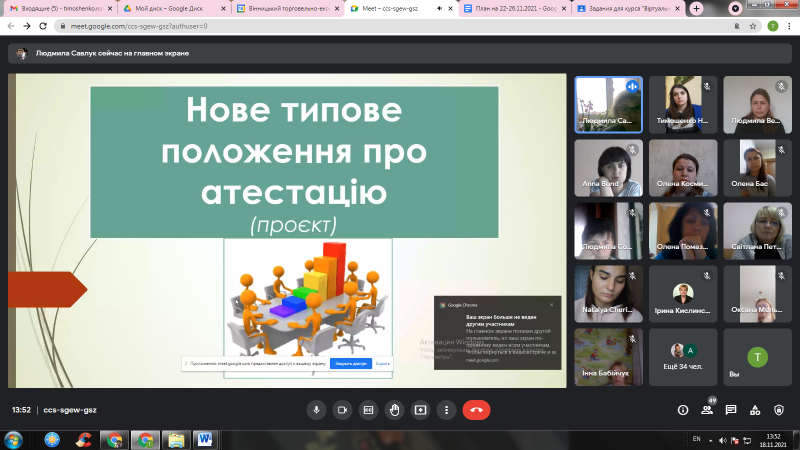The height and width of the screenshot is (450, 800).
Task: Open the three-dot more options menu
Action: [446, 410]
